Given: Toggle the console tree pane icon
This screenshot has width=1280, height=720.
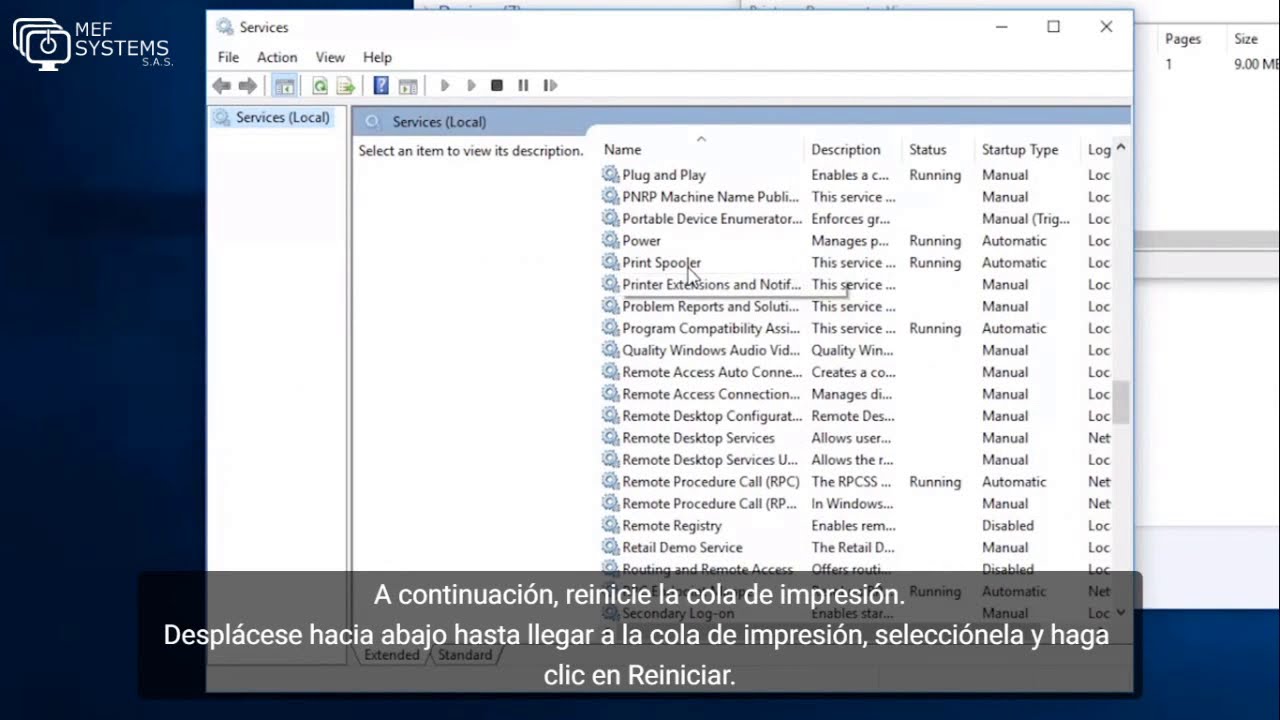Looking at the screenshot, I should point(285,86).
